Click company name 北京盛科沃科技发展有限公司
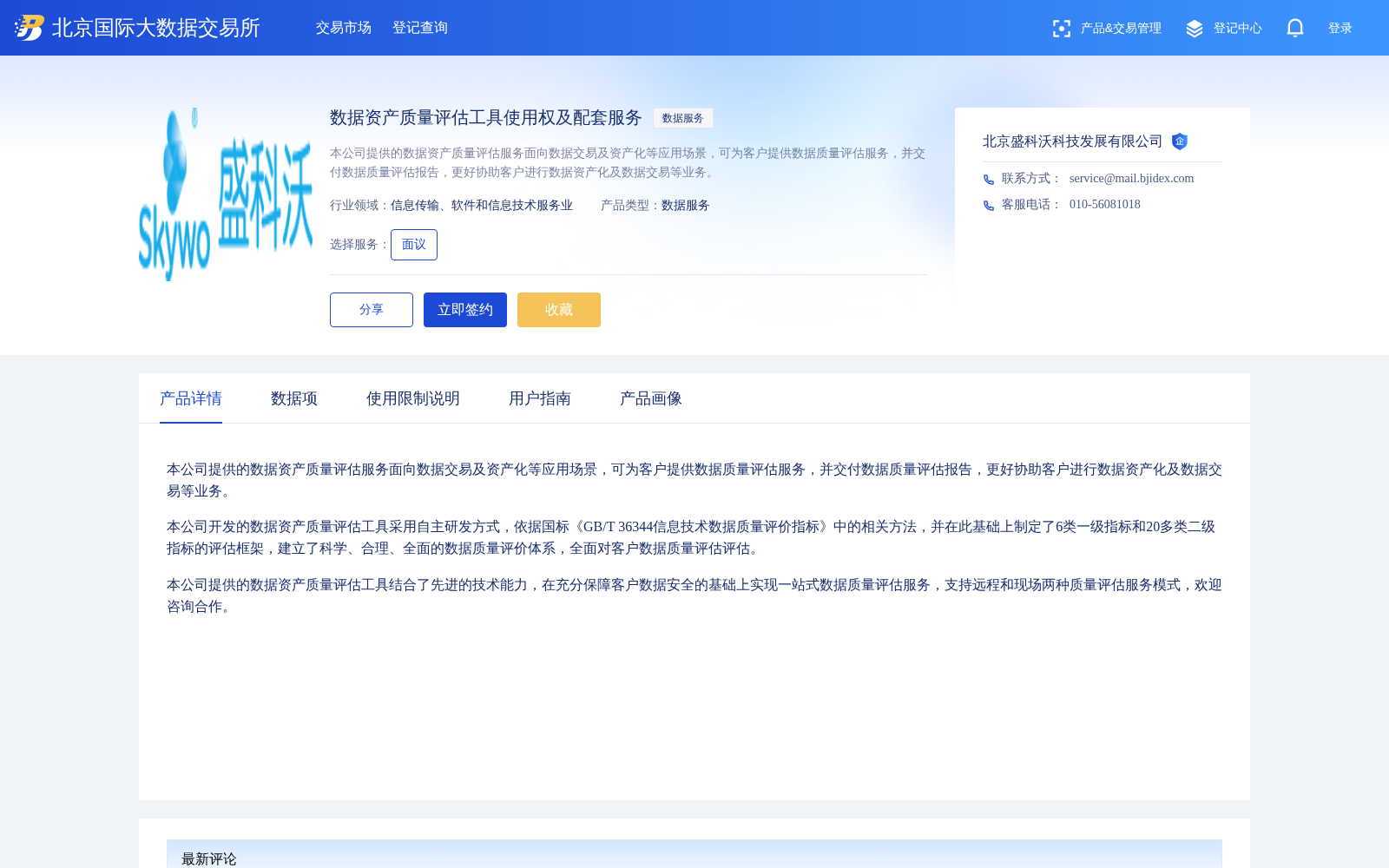1389x868 pixels. coord(1072,141)
